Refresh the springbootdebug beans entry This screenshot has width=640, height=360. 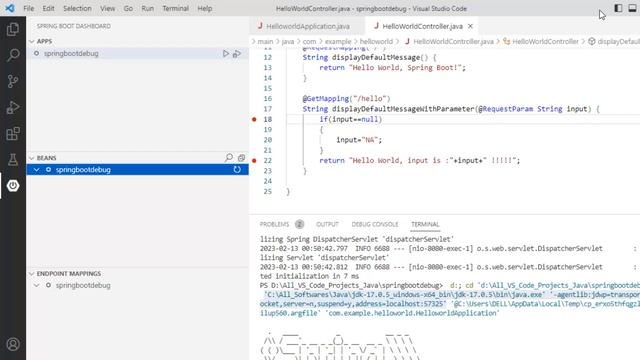237,169
